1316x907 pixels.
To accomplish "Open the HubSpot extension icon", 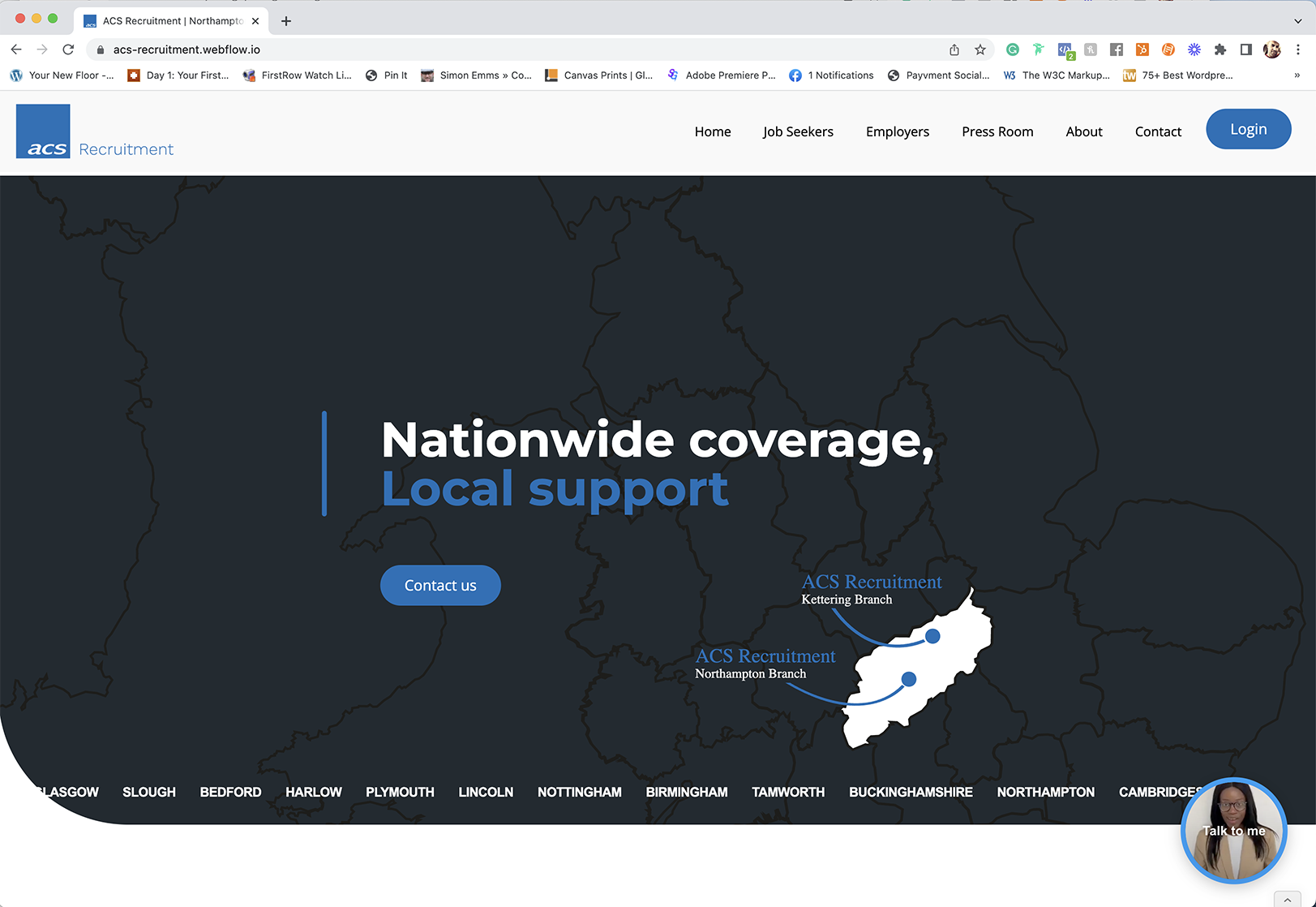I will click(1142, 49).
